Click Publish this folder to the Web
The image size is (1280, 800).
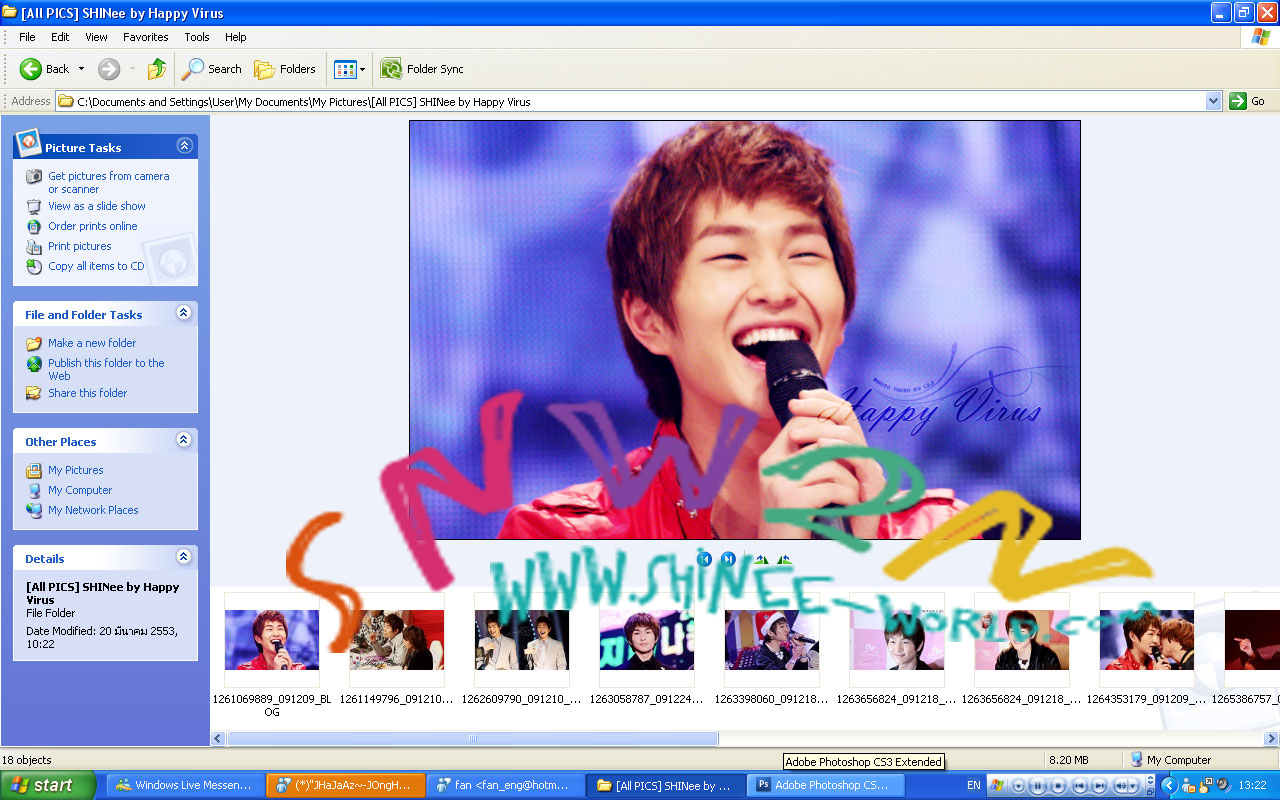(106, 370)
